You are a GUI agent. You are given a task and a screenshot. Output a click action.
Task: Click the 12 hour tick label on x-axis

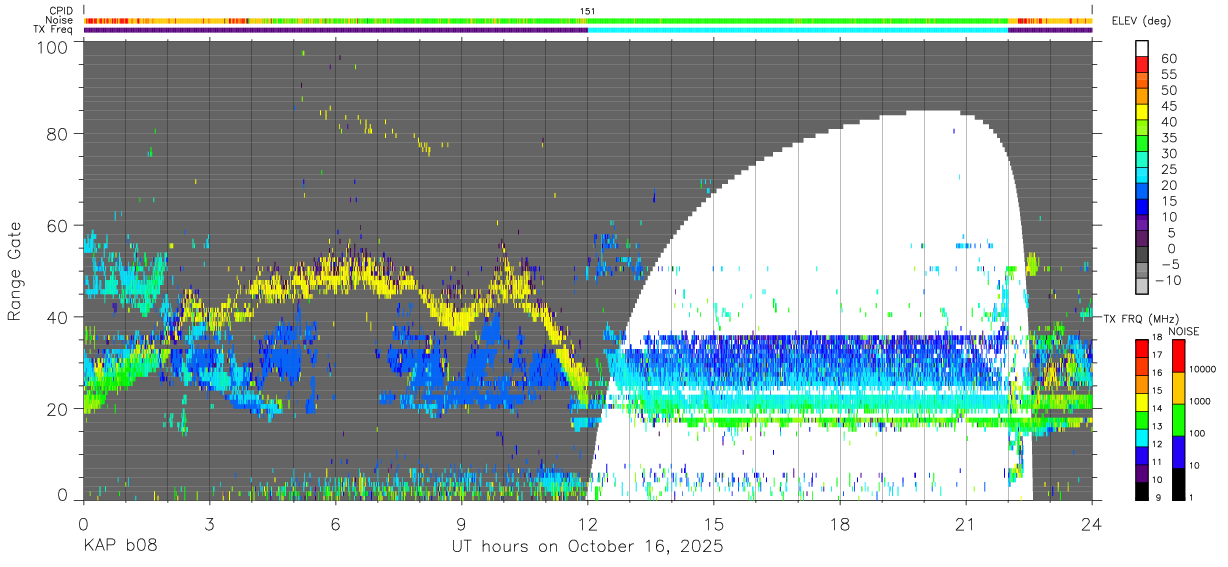pos(588,524)
